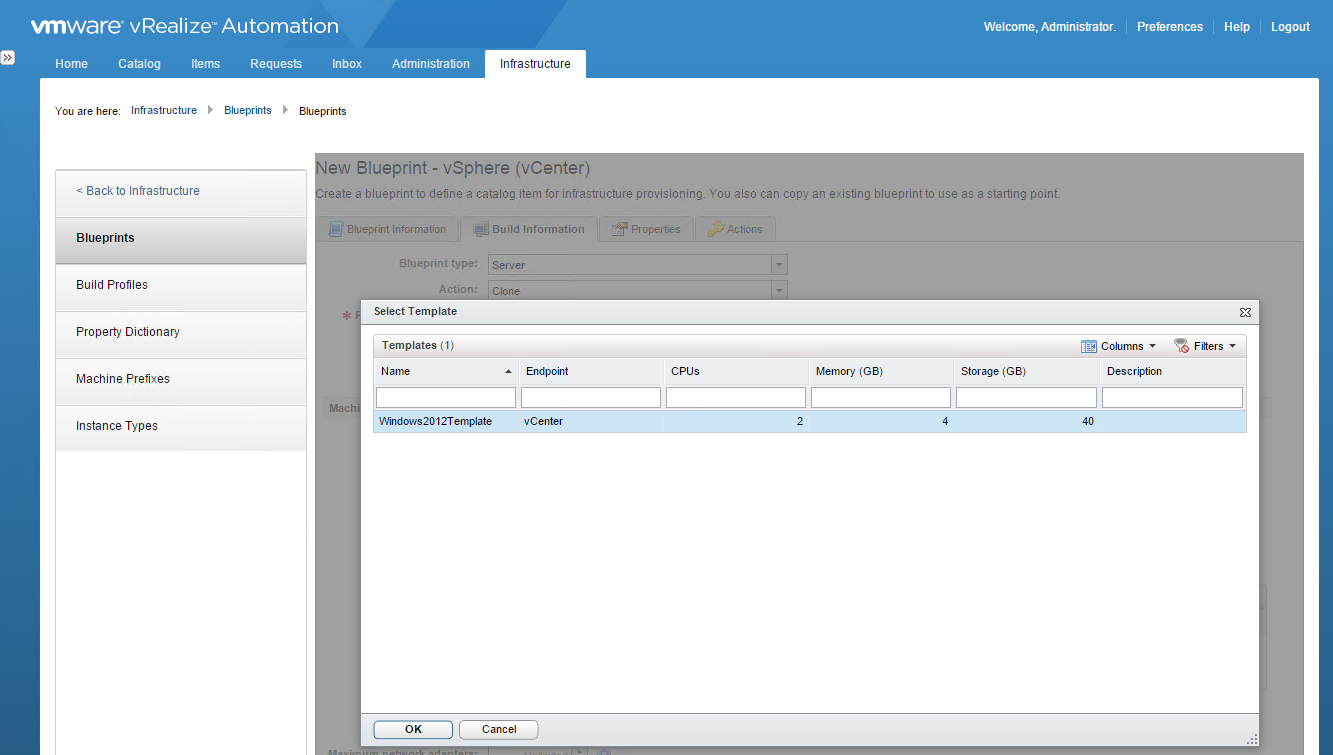This screenshot has width=1333, height=755.
Task: Sort by the Name column header
Action: (x=446, y=371)
